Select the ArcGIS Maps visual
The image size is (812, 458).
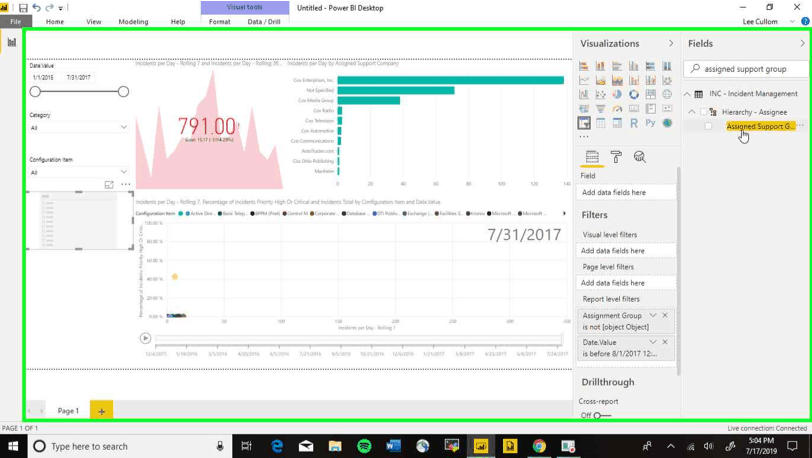pyautogui.click(x=667, y=123)
